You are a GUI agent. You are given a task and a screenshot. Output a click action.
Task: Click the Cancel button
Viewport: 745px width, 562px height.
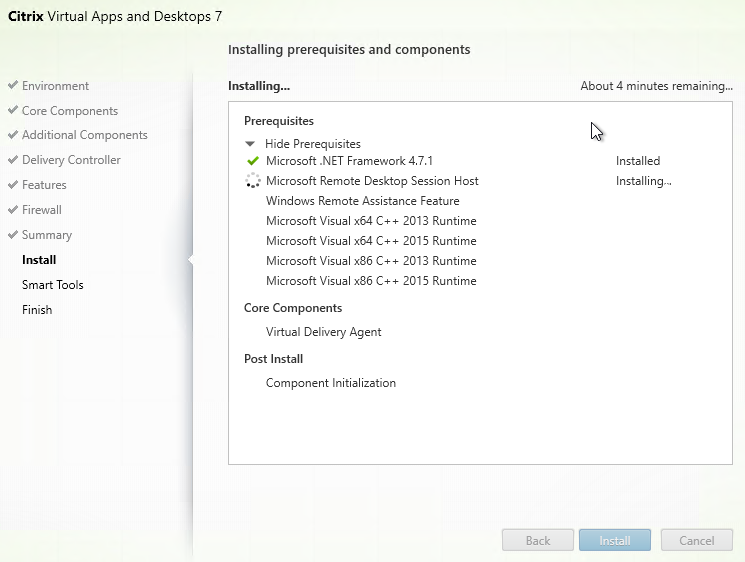(697, 541)
